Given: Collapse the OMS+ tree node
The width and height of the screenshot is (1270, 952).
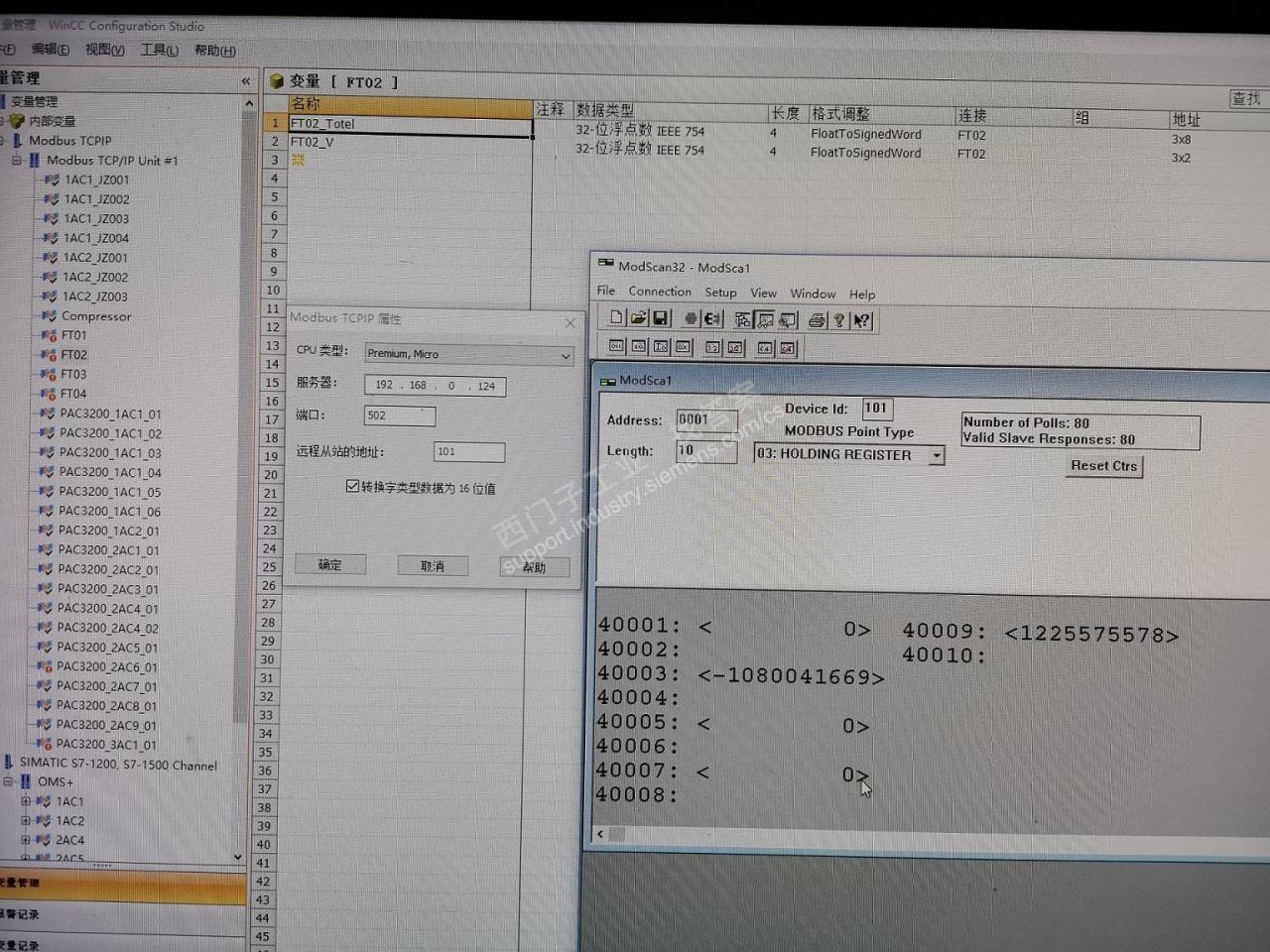Looking at the screenshot, I should pyautogui.click(x=8, y=781).
